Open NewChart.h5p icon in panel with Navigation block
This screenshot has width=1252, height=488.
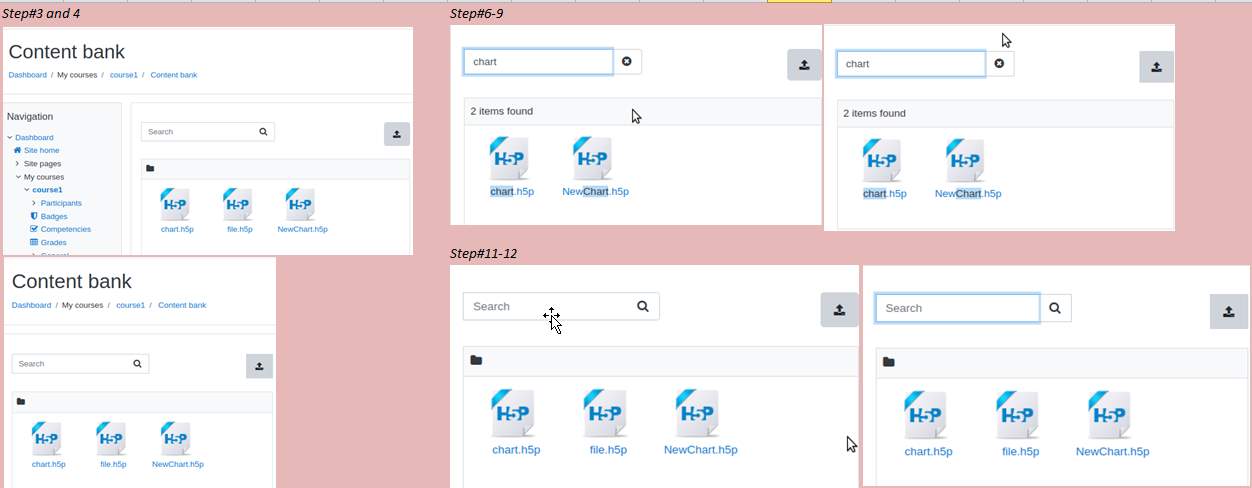(300, 204)
